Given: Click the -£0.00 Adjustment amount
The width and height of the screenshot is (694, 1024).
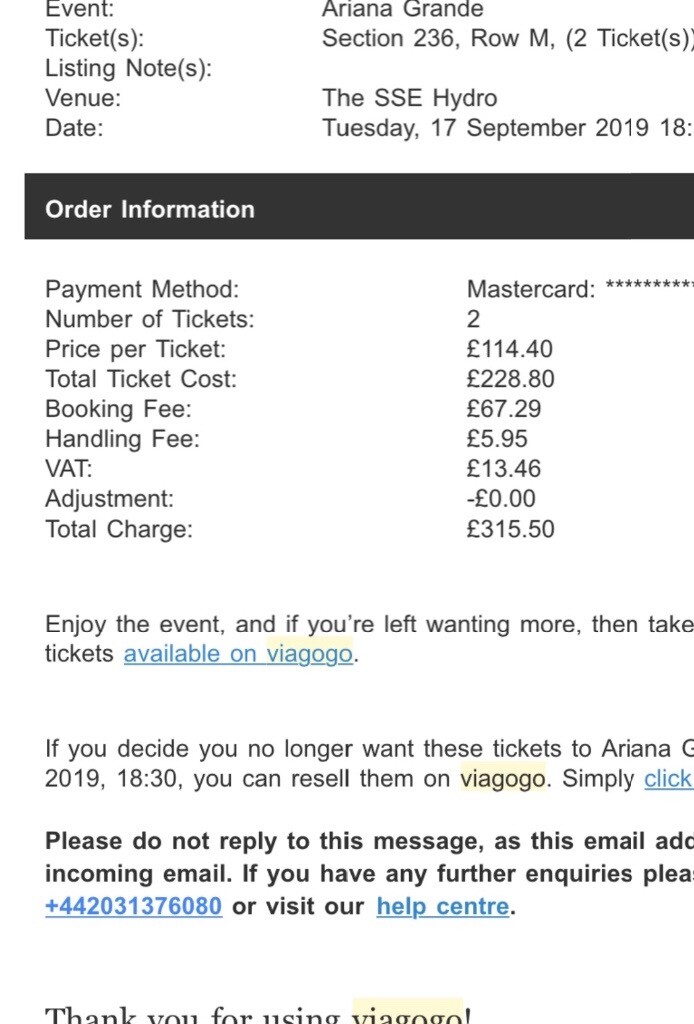Looking at the screenshot, I should pyautogui.click(x=501, y=499).
